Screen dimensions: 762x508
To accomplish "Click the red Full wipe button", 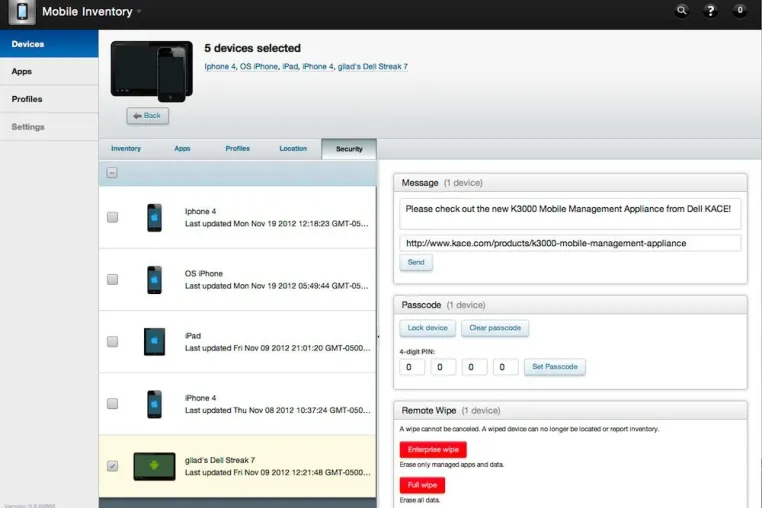I will coord(422,485).
